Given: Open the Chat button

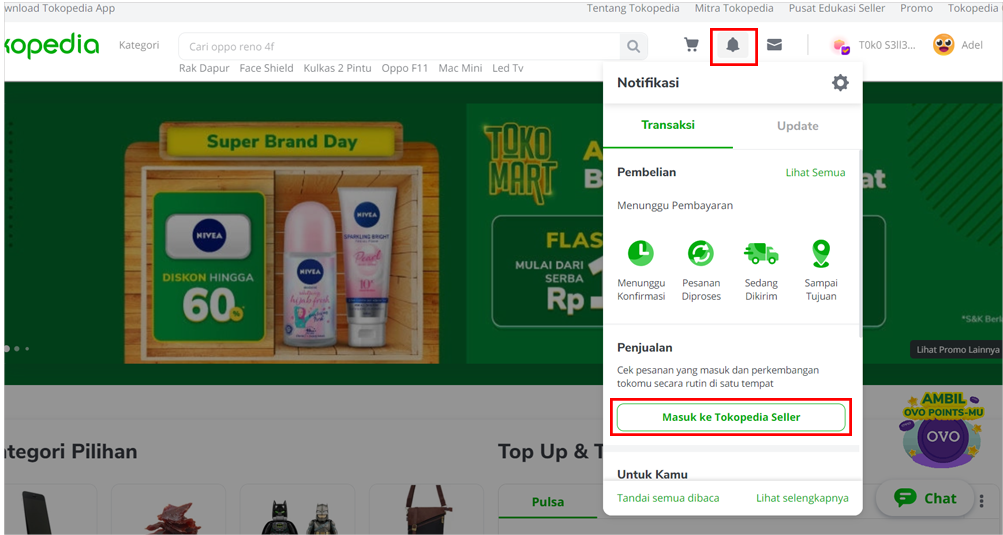Looking at the screenshot, I should pos(925,498).
